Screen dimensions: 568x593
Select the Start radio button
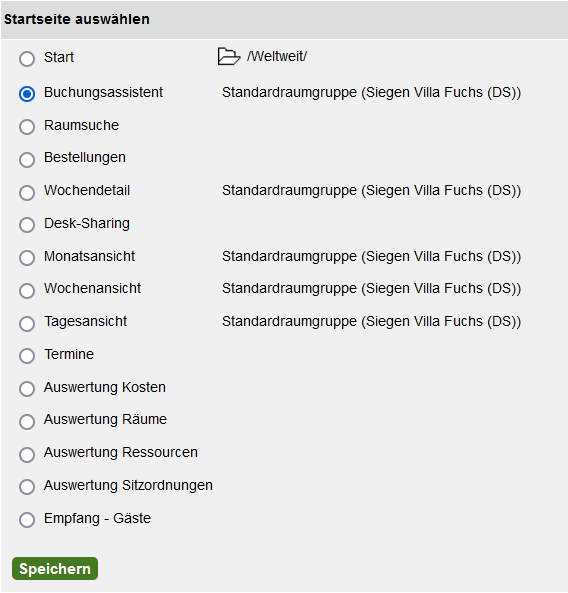point(27,59)
